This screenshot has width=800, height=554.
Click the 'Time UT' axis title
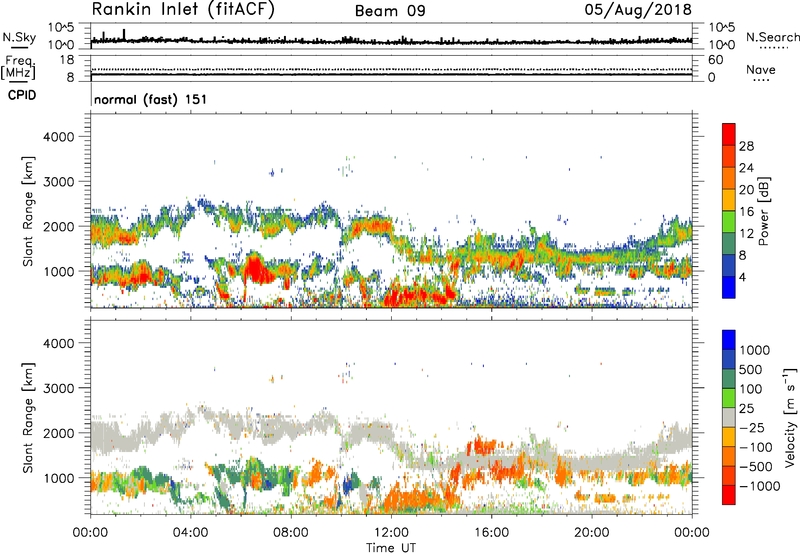coord(391,548)
